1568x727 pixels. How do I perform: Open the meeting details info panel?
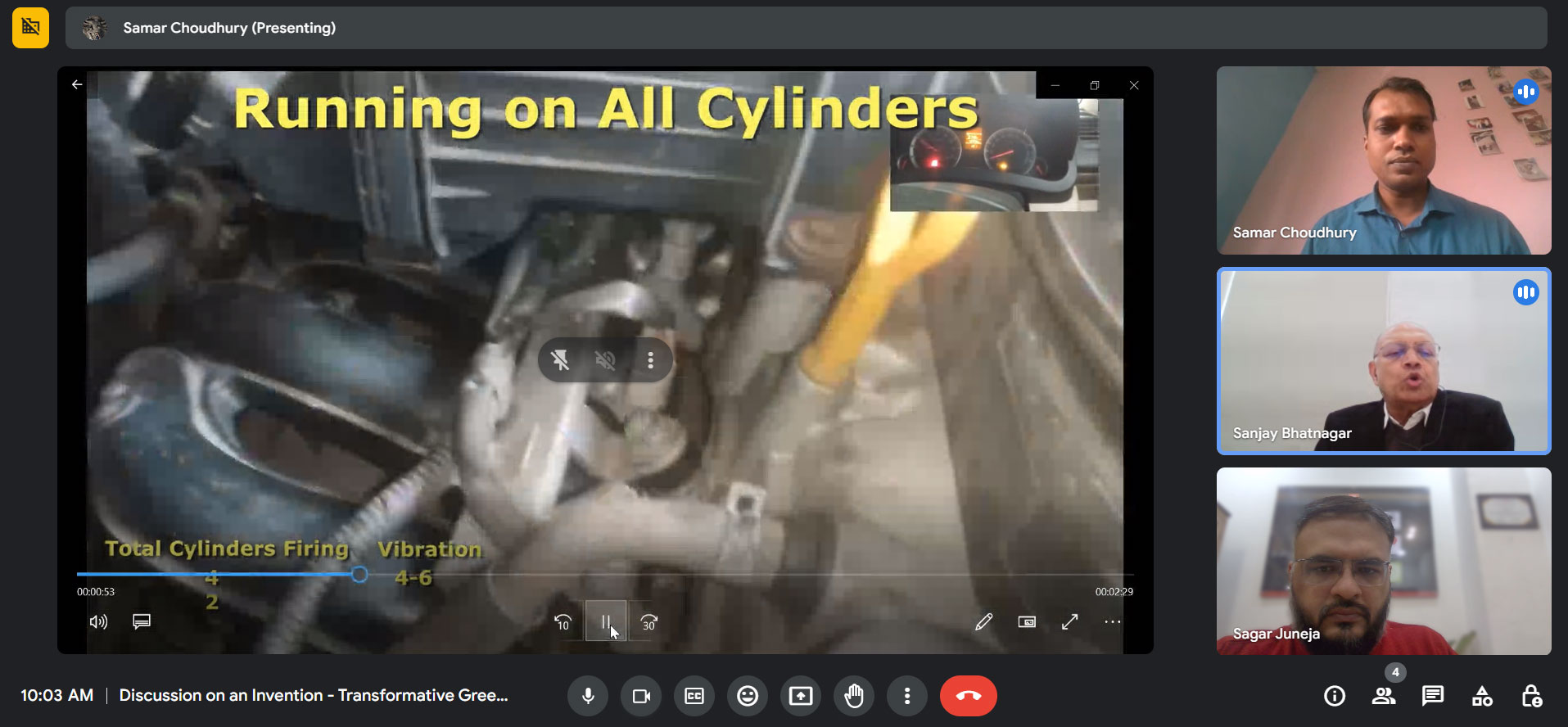coord(1335,696)
